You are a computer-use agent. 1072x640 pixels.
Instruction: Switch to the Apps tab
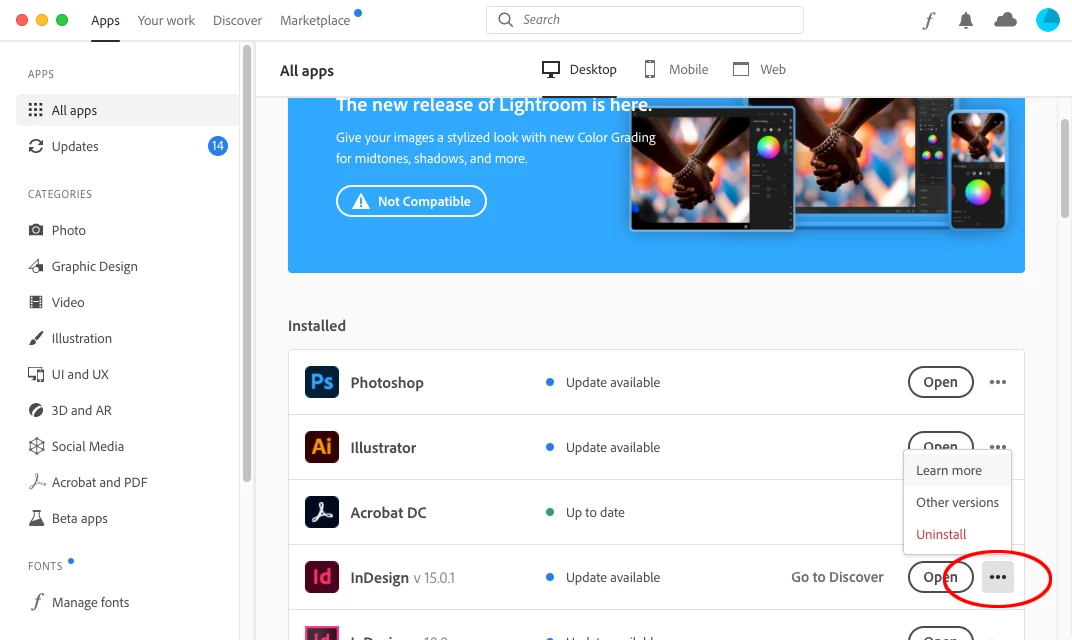tap(105, 21)
